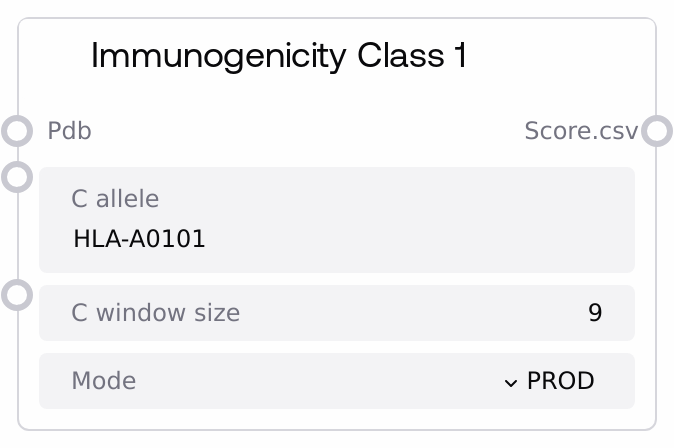
Task: Click the C window size label
Action: (x=155, y=313)
